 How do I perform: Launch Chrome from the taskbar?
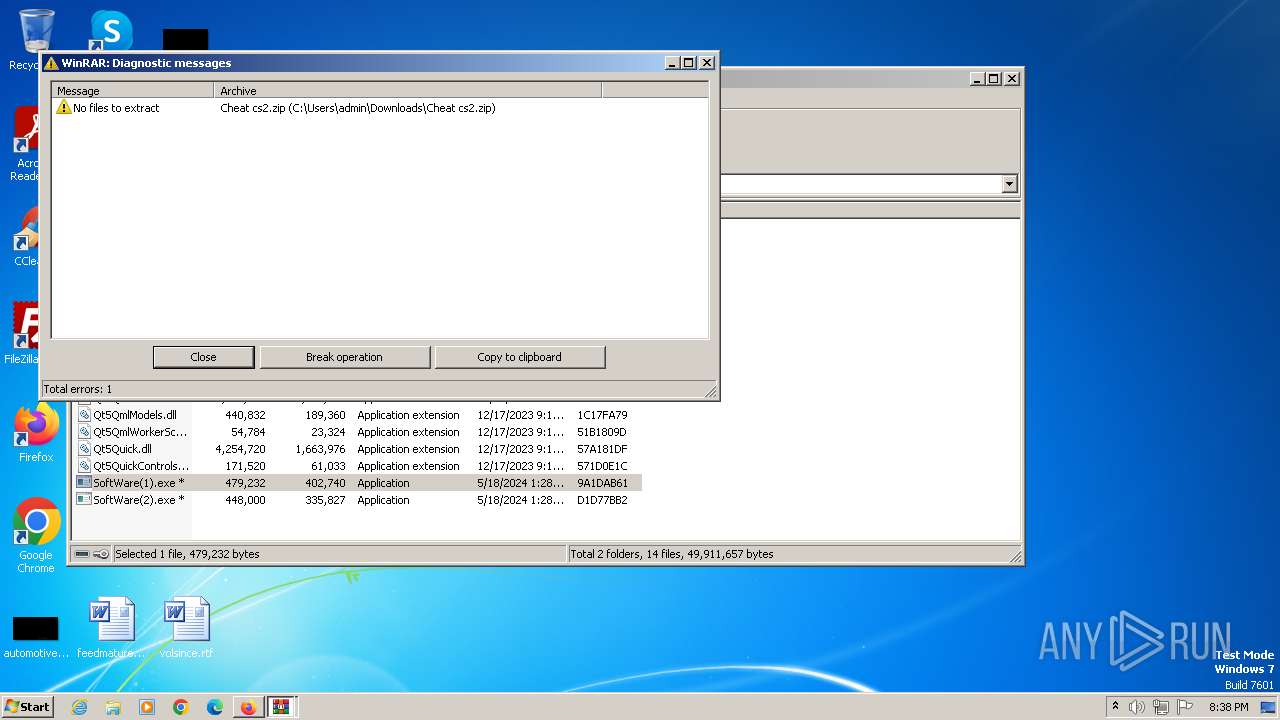181,707
